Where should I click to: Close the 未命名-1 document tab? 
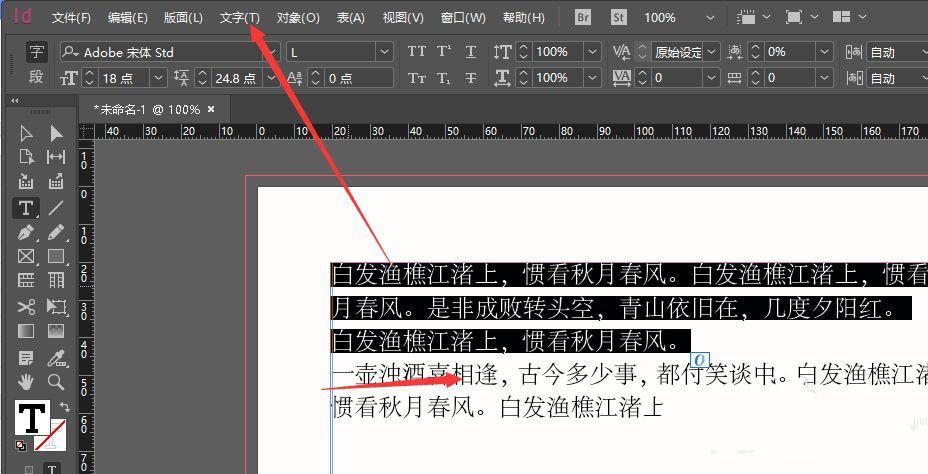click(211, 109)
